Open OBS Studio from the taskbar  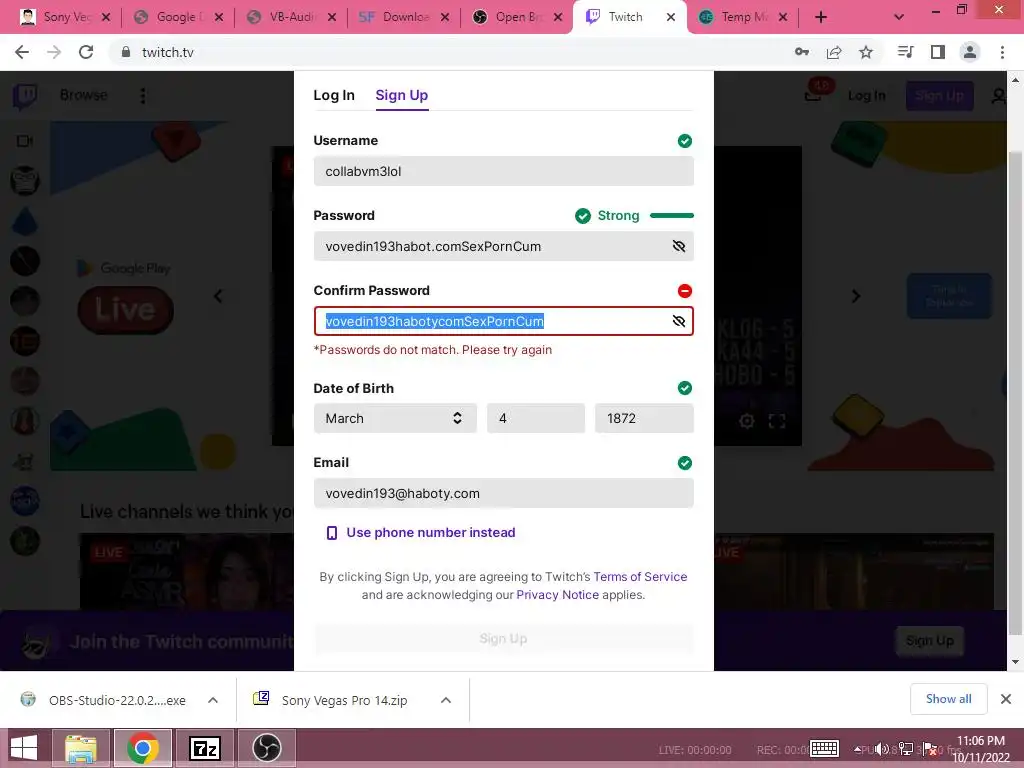[x=266, y=748]
